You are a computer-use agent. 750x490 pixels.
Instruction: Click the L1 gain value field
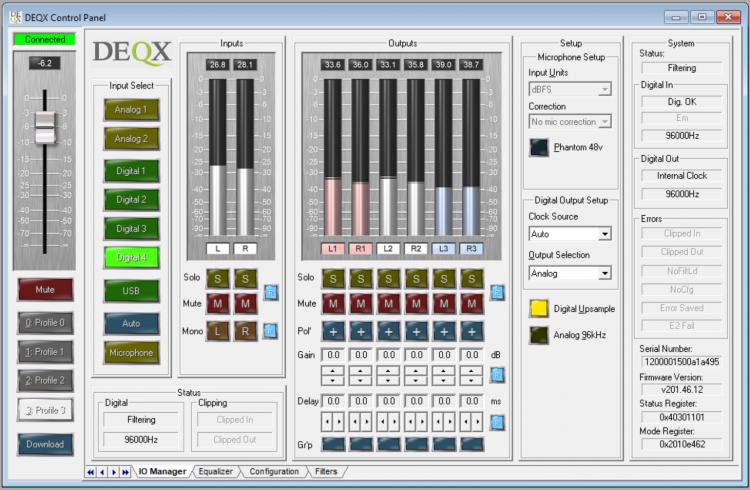click(333, 355)
